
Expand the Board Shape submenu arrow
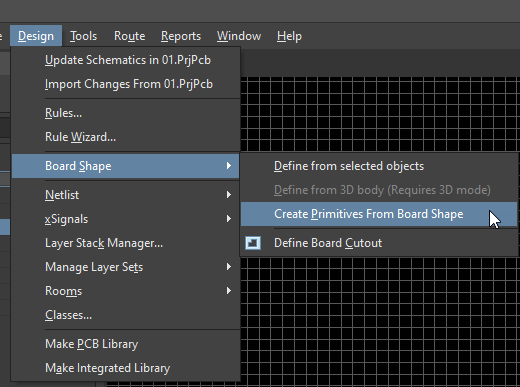tap(229, 166)
